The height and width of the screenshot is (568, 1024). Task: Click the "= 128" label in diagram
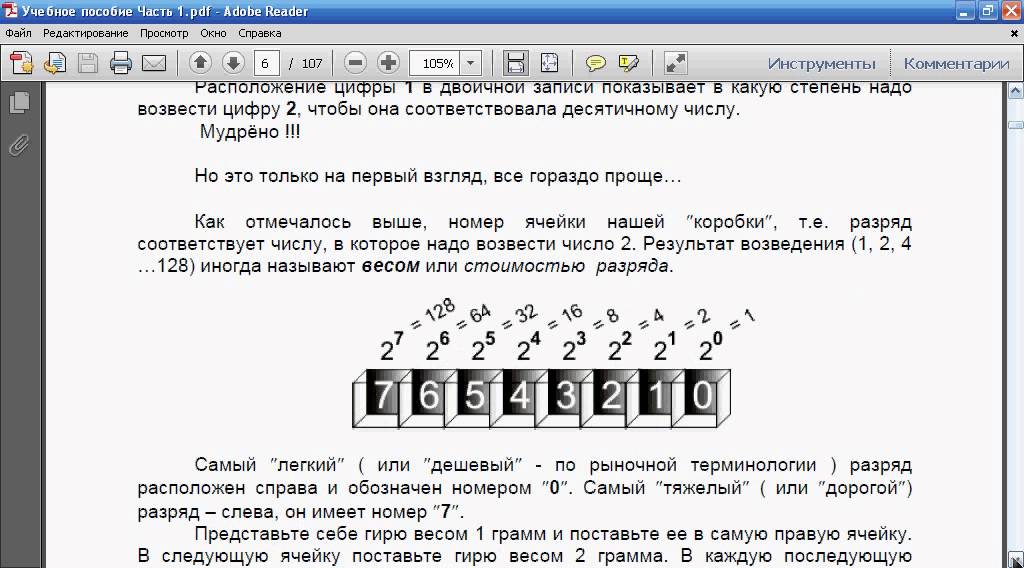coord(432,314)
